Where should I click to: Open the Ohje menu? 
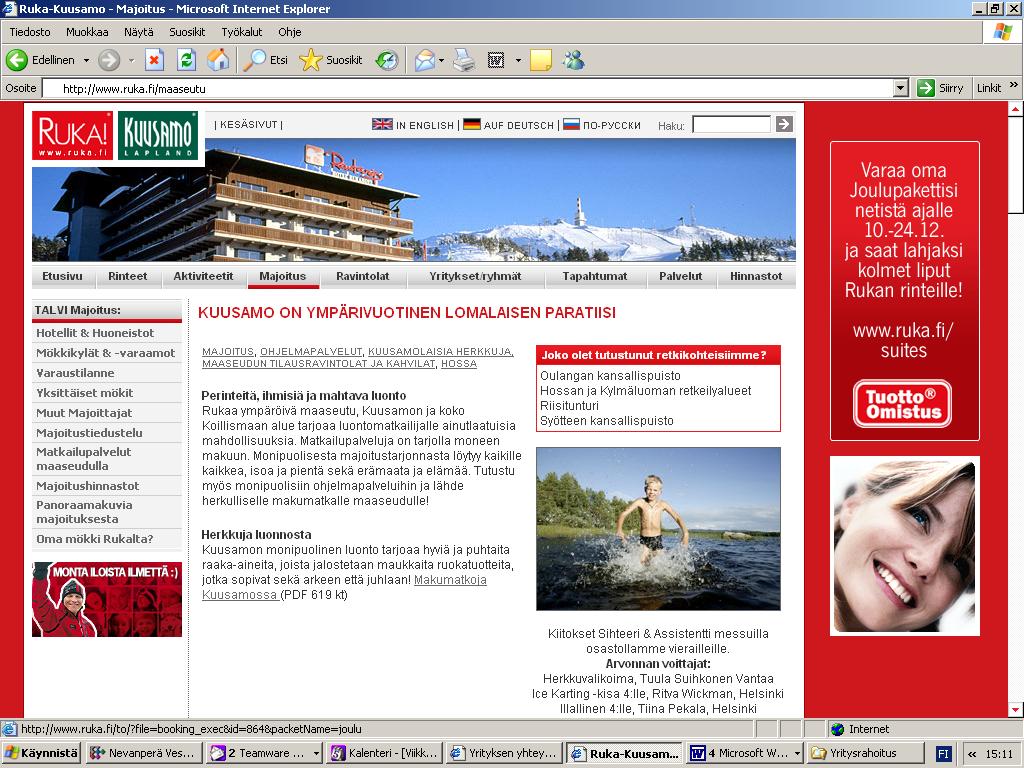point(289,32)
